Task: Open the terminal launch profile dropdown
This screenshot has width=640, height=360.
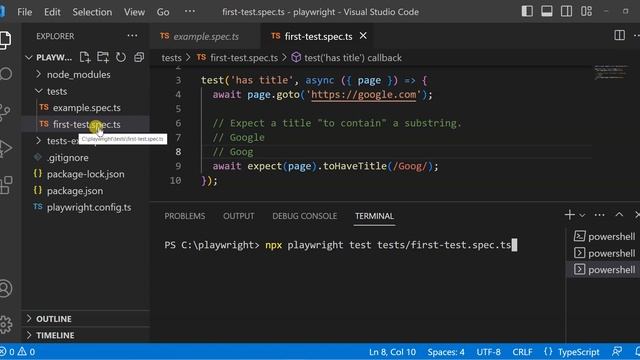Action: click(582, 215)
